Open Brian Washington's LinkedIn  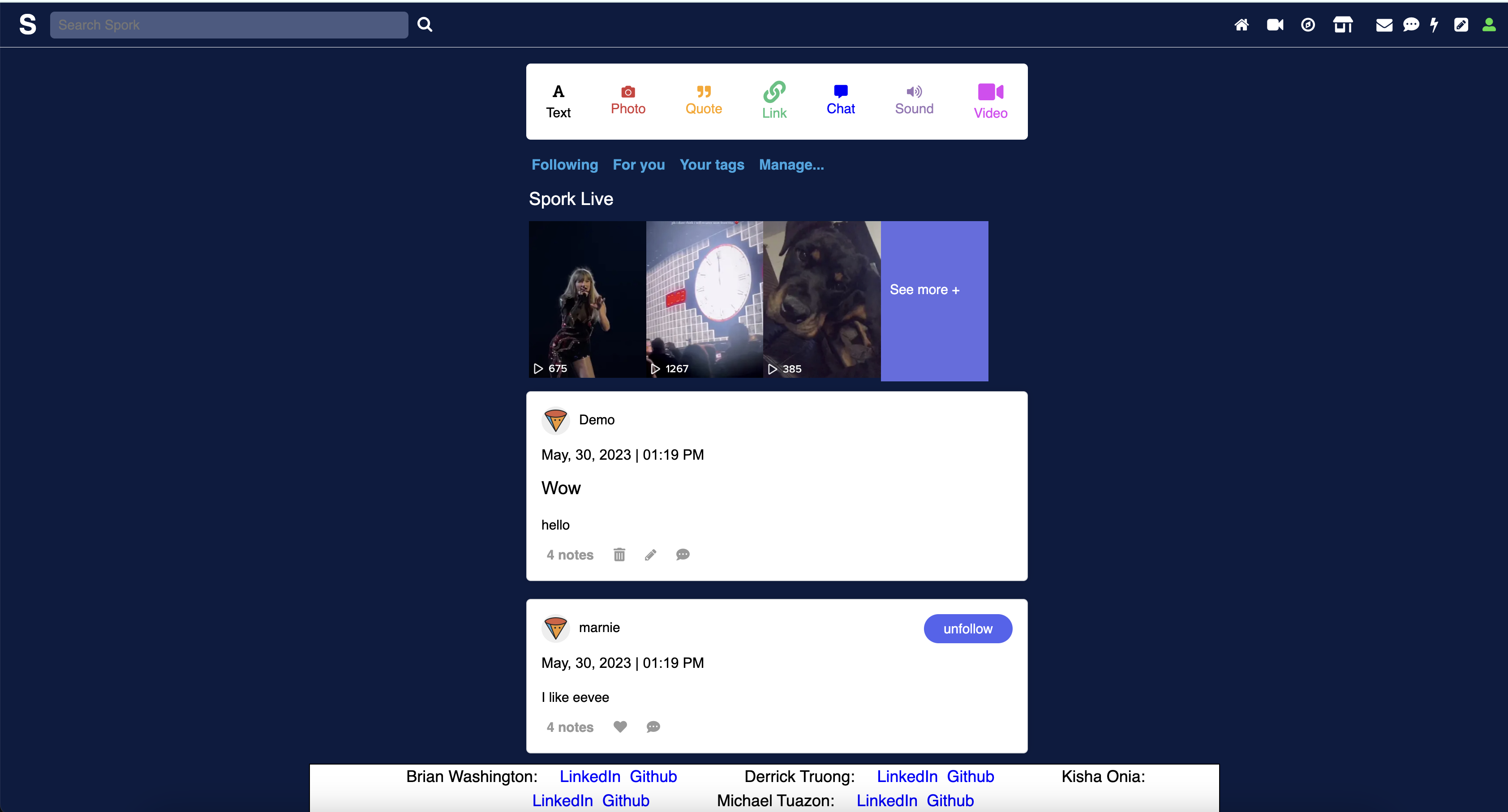click(x=590, y=776)
